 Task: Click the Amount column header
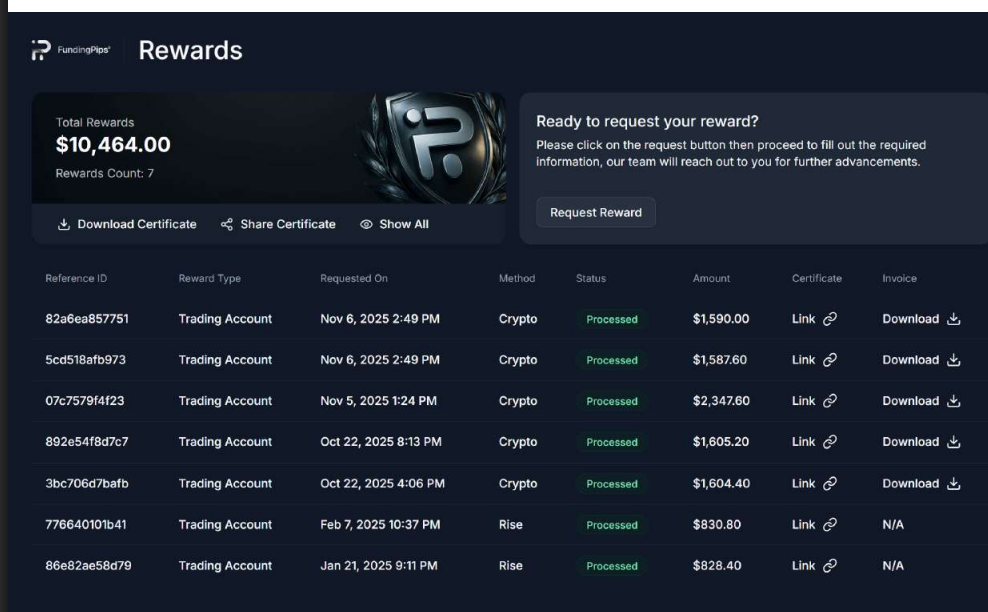point(711,278)
